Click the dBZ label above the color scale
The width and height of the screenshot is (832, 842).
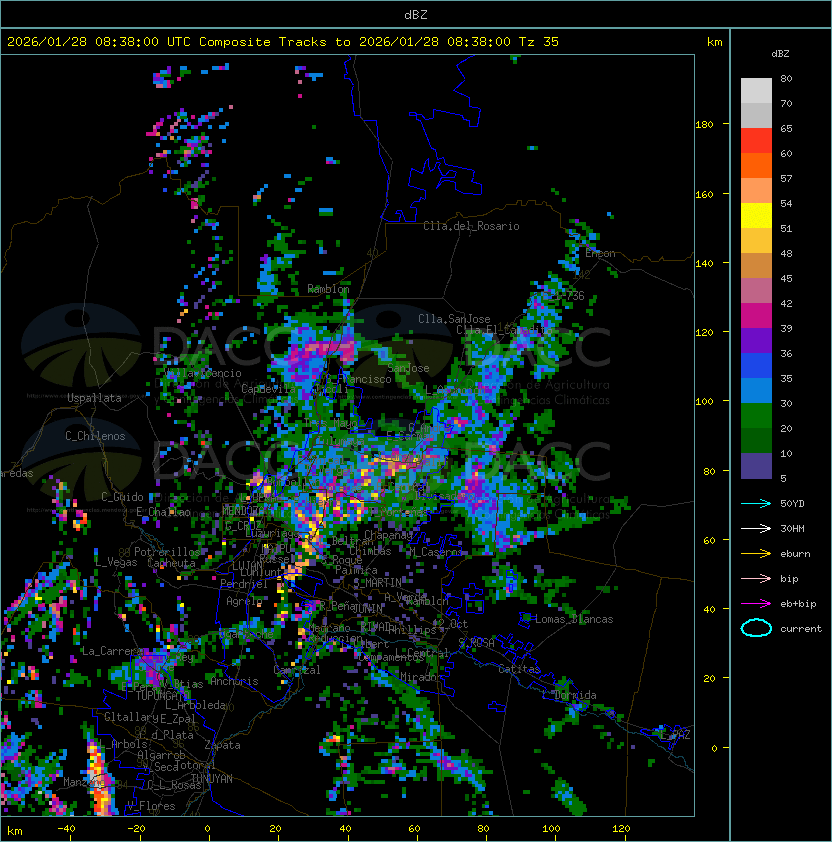click(x=782, y=53)
